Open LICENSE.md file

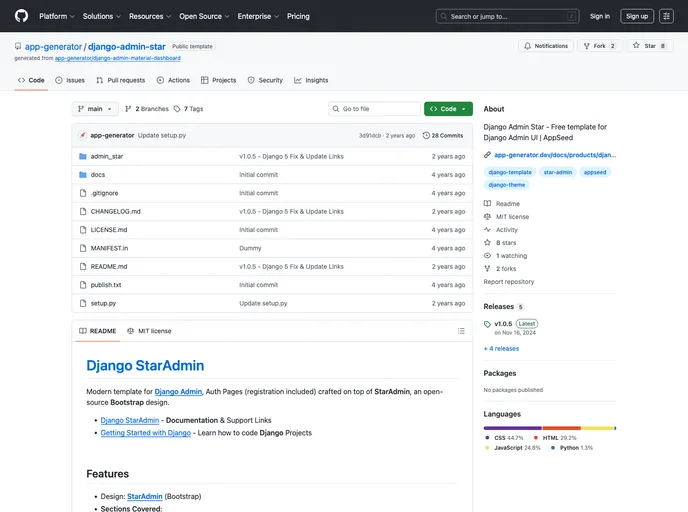[x=109, y=230]
